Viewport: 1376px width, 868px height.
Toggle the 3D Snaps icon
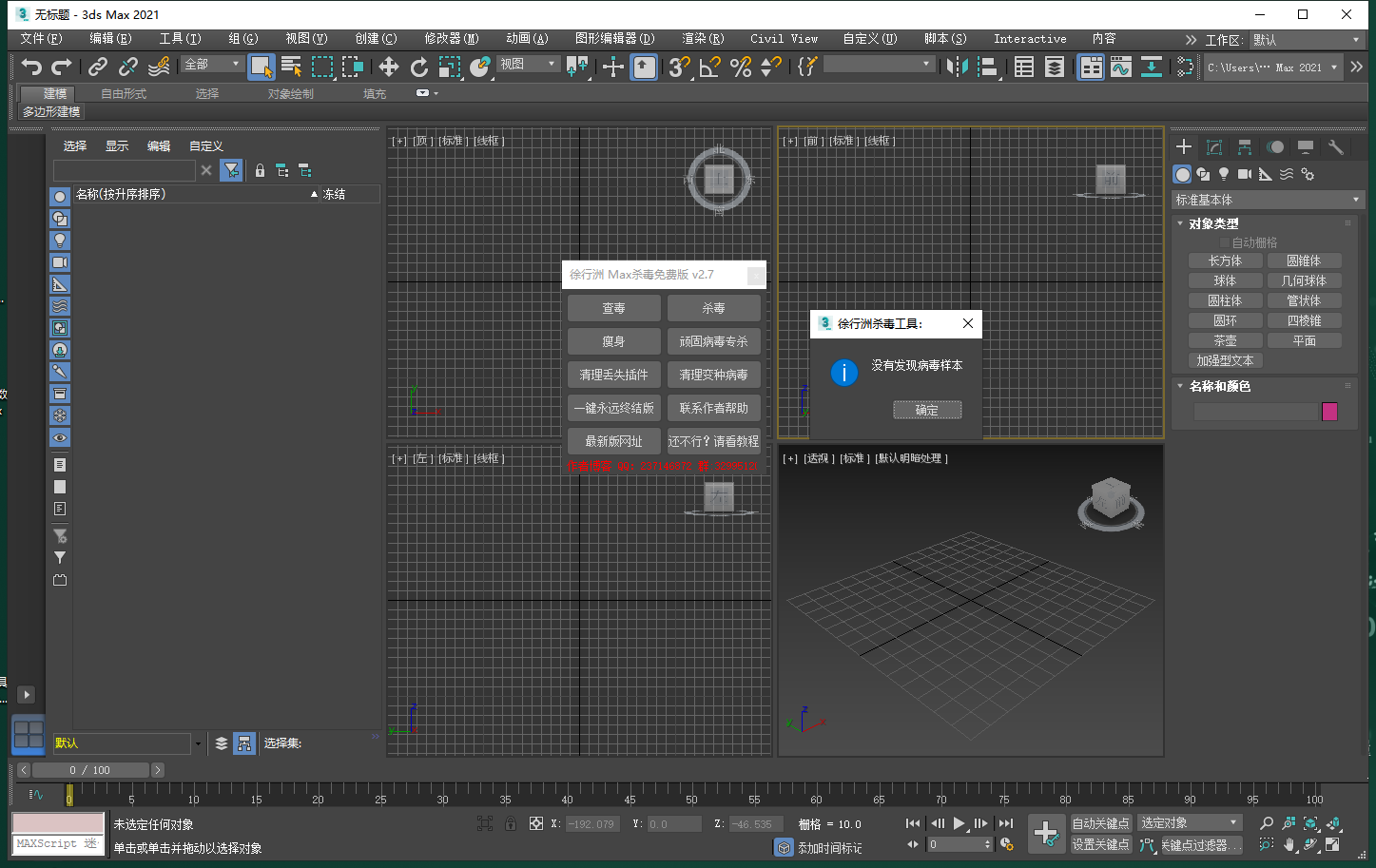click(679, 67)
